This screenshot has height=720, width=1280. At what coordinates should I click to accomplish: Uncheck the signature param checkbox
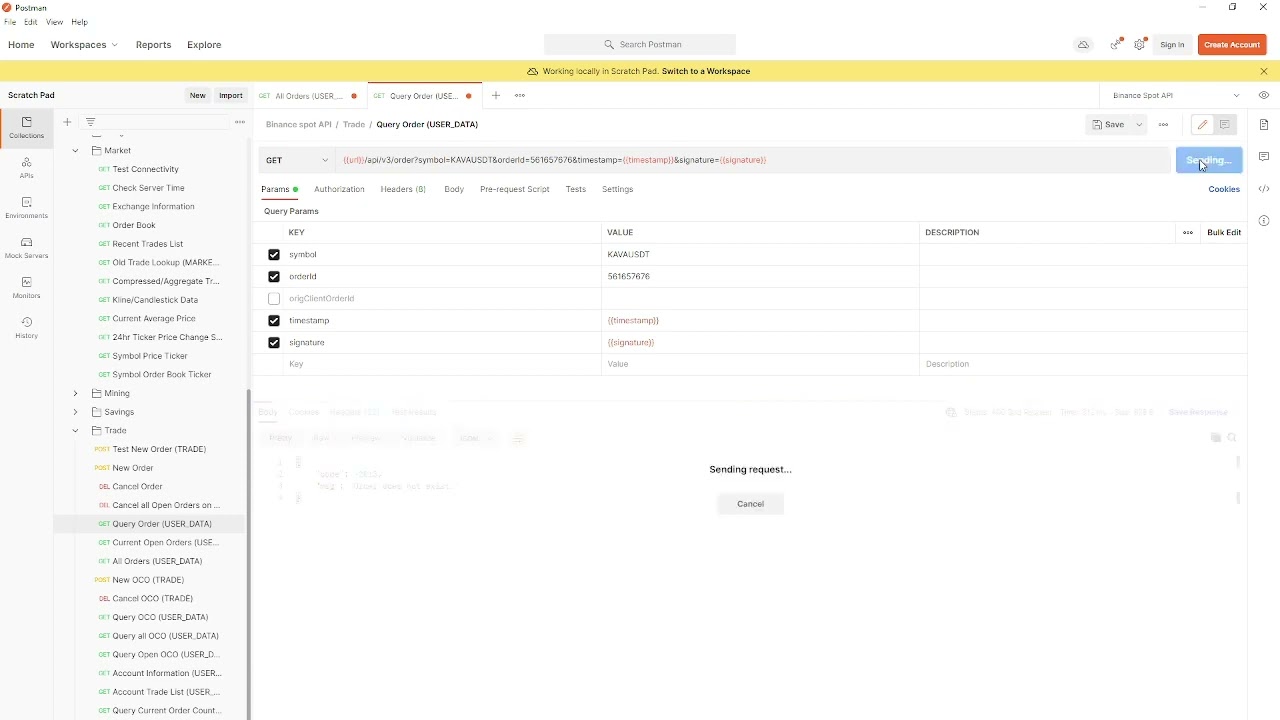(274, 343)
